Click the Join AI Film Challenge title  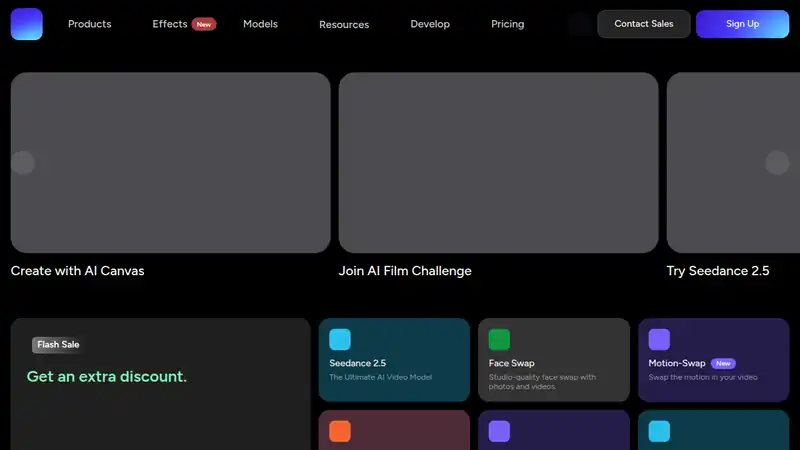[405, 271]
